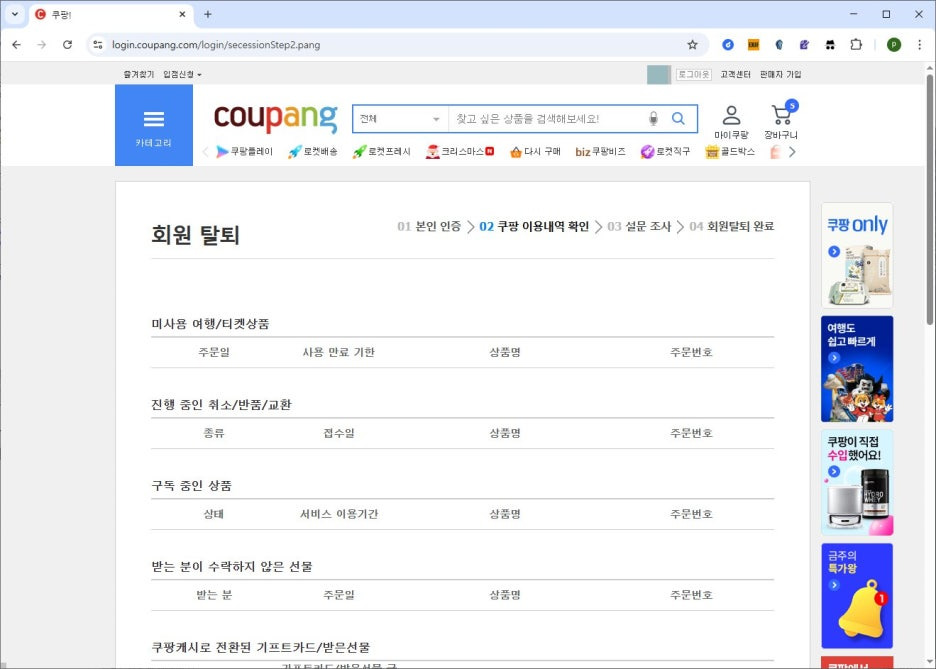
Task: Click step 03 설문 조사
Action: [639, 226]
